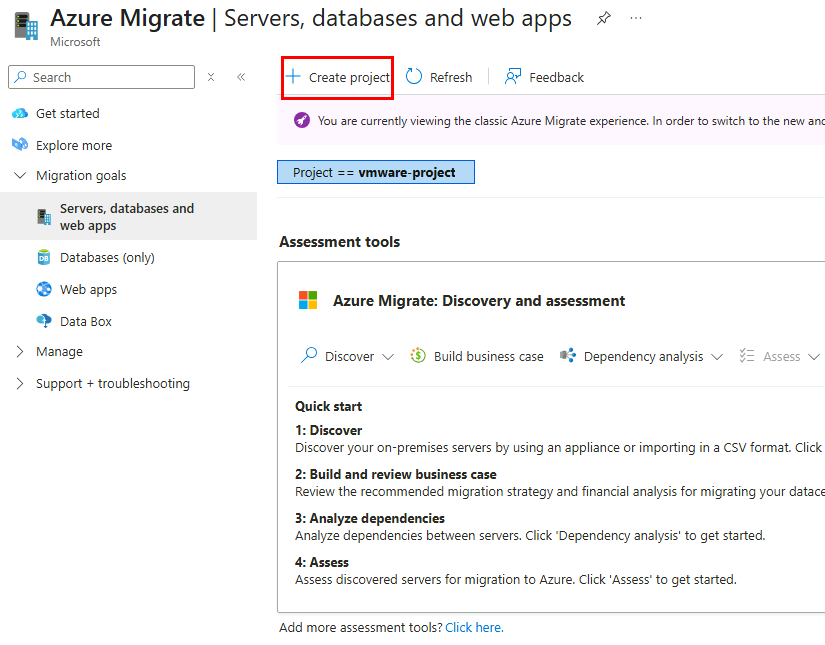Open Feedback via the person icon
The image size is (825, 645).
point(513,77)
